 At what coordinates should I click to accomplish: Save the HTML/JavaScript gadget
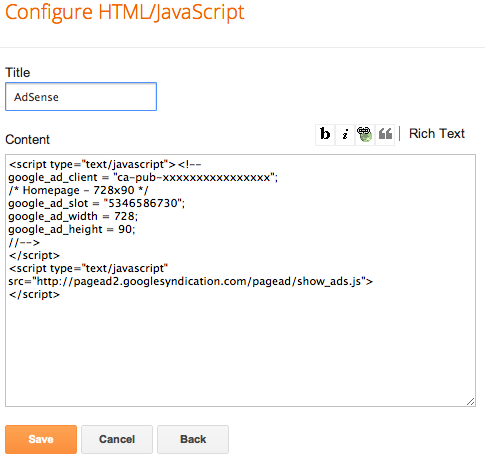(x=41, y=439)
